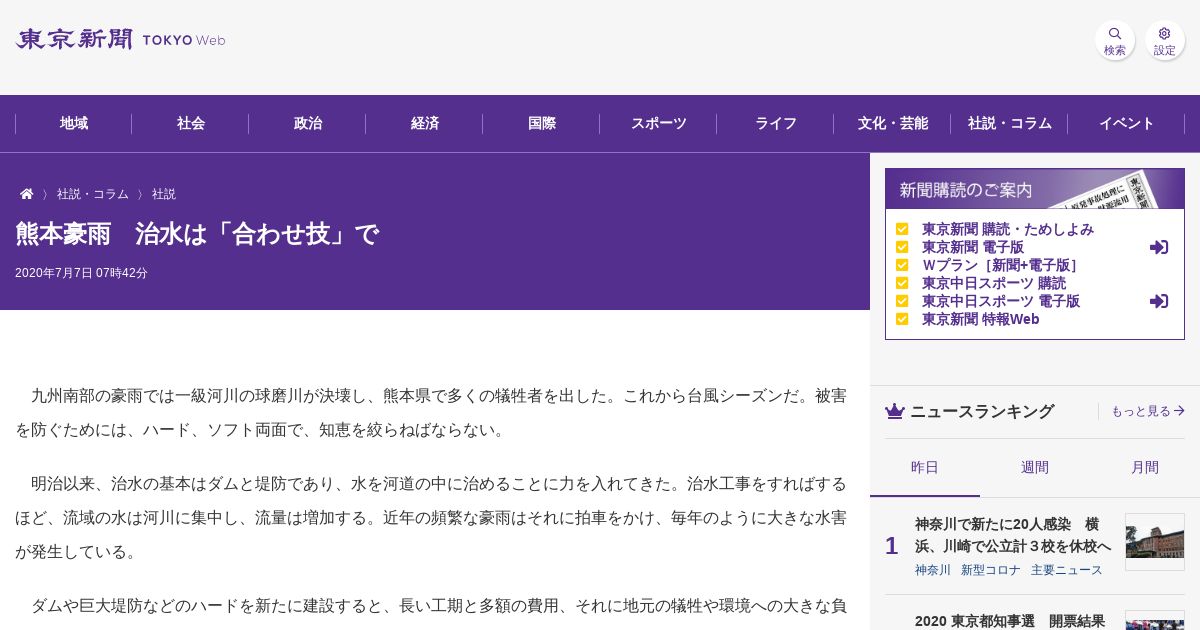Open the 2020 東京都知事選 開票結果 article
Image resolution: width=1200 pixels, height=630 pixels.
(1010, 621)
